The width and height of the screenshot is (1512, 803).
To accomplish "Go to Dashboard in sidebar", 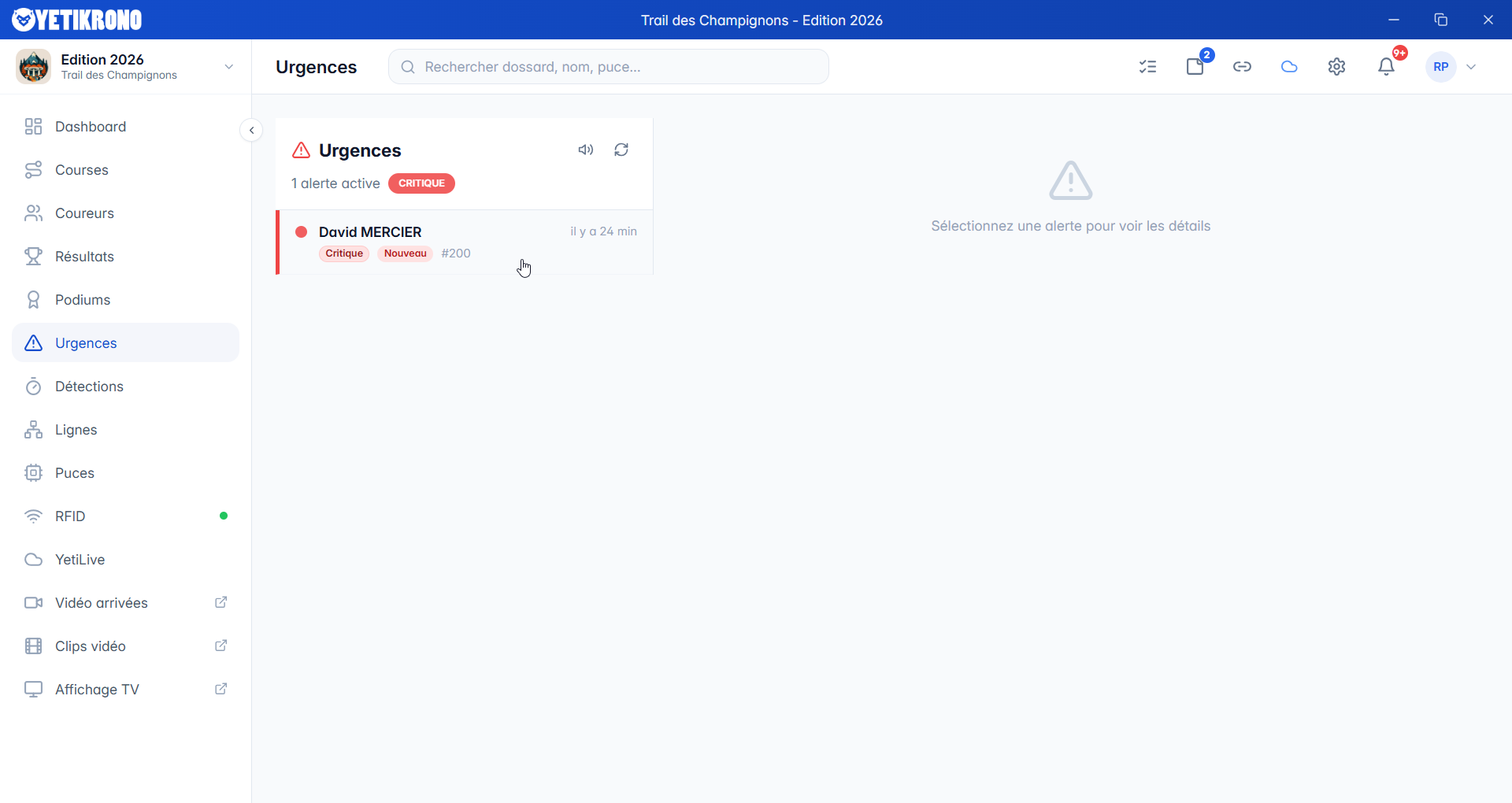I will (91, 127).
